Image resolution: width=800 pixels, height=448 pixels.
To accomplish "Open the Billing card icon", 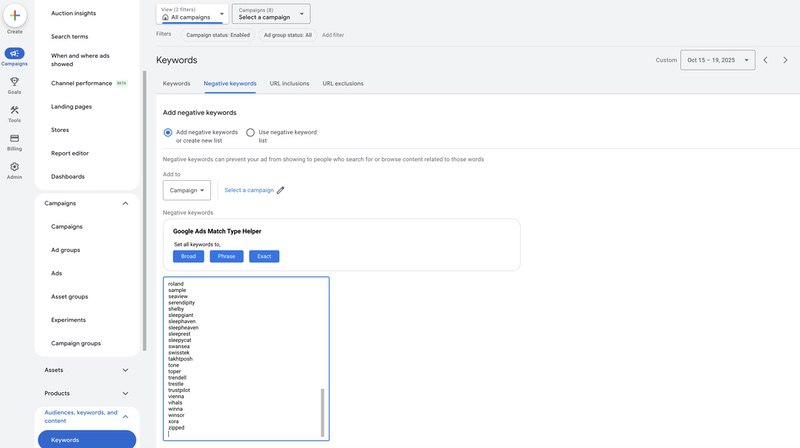I will point(14,138).
